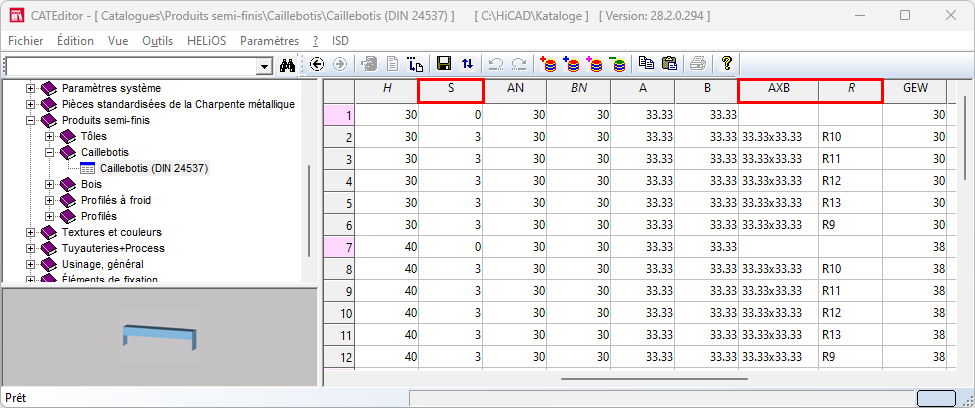This screenshot has height=408, width=975.
Task: Expand the Profilés à froid node
Action: [x=50, y=200]
